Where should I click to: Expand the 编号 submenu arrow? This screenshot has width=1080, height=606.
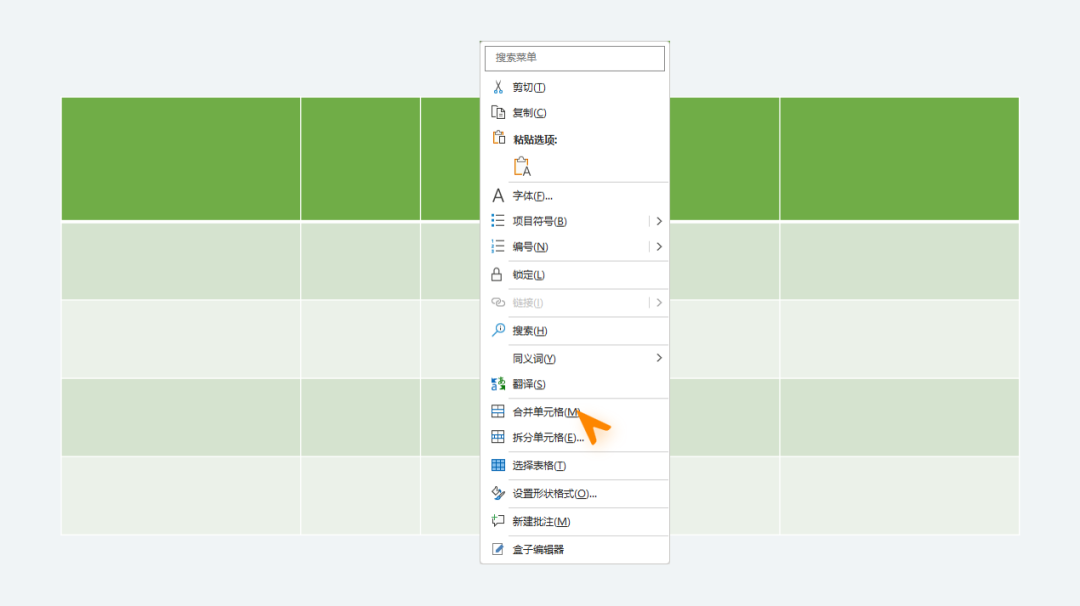[658, 246]
